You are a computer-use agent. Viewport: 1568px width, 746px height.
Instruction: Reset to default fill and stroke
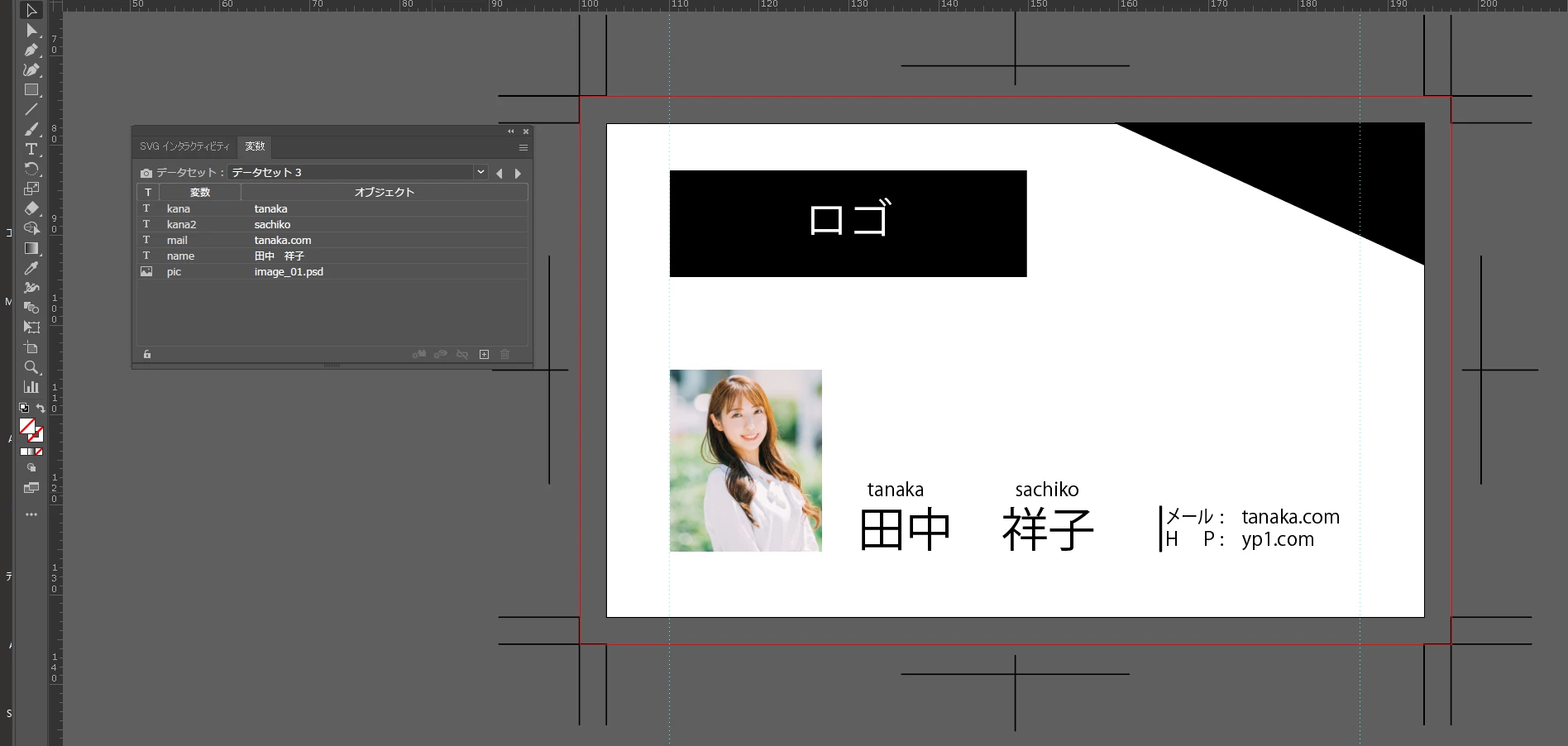[x=24, y=408]
